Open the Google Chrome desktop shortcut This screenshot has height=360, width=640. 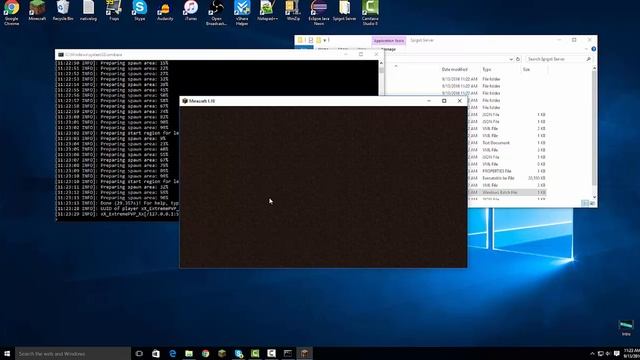[x=11, y=12]
